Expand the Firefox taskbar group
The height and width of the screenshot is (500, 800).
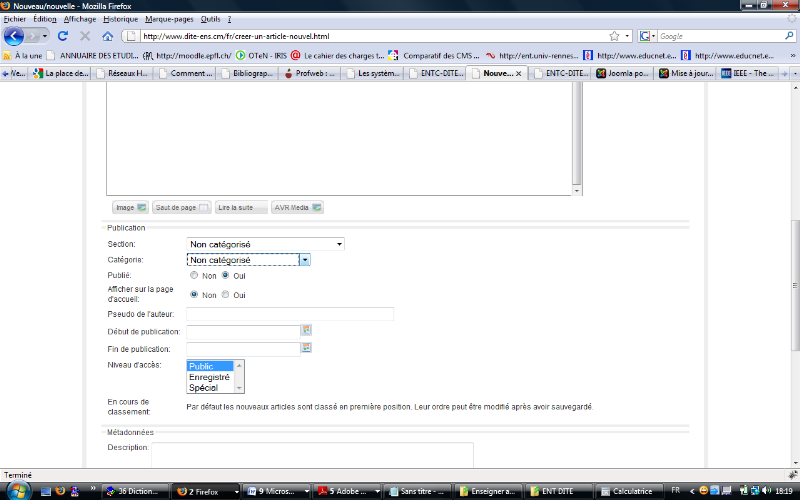(x=236, y=491)
